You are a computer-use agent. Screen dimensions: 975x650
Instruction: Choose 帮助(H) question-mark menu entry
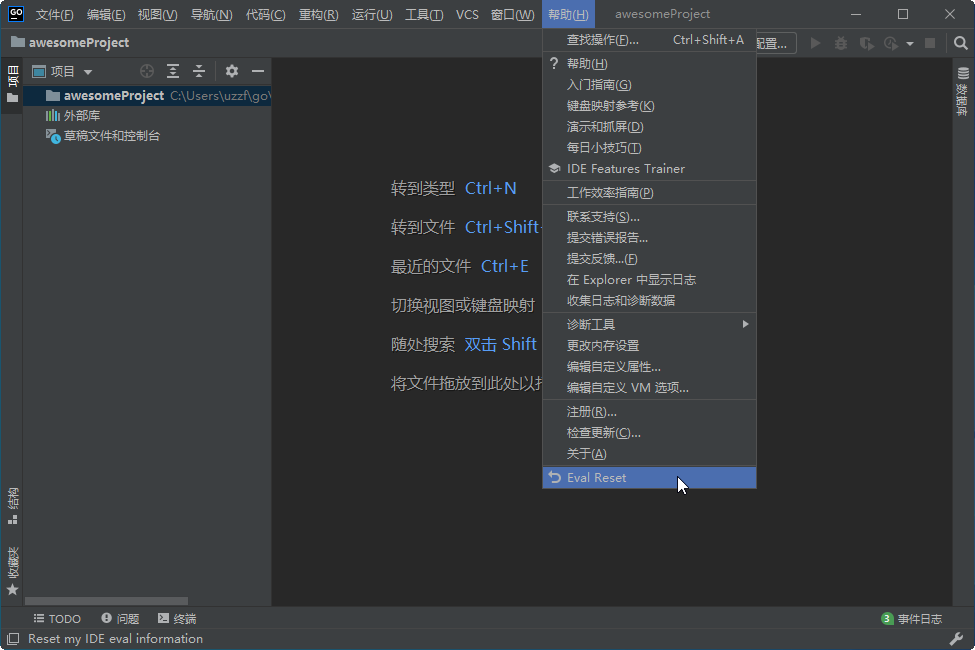[649, 63]
